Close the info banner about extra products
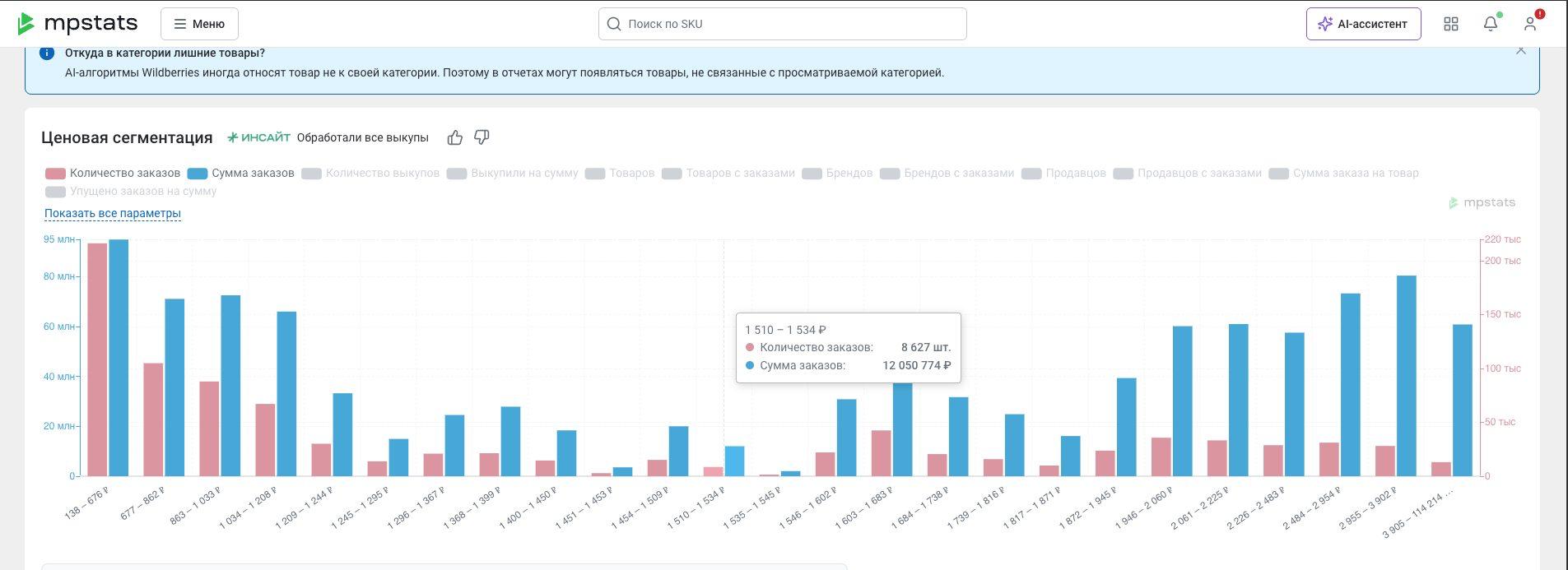 [x=1521, y=51]
